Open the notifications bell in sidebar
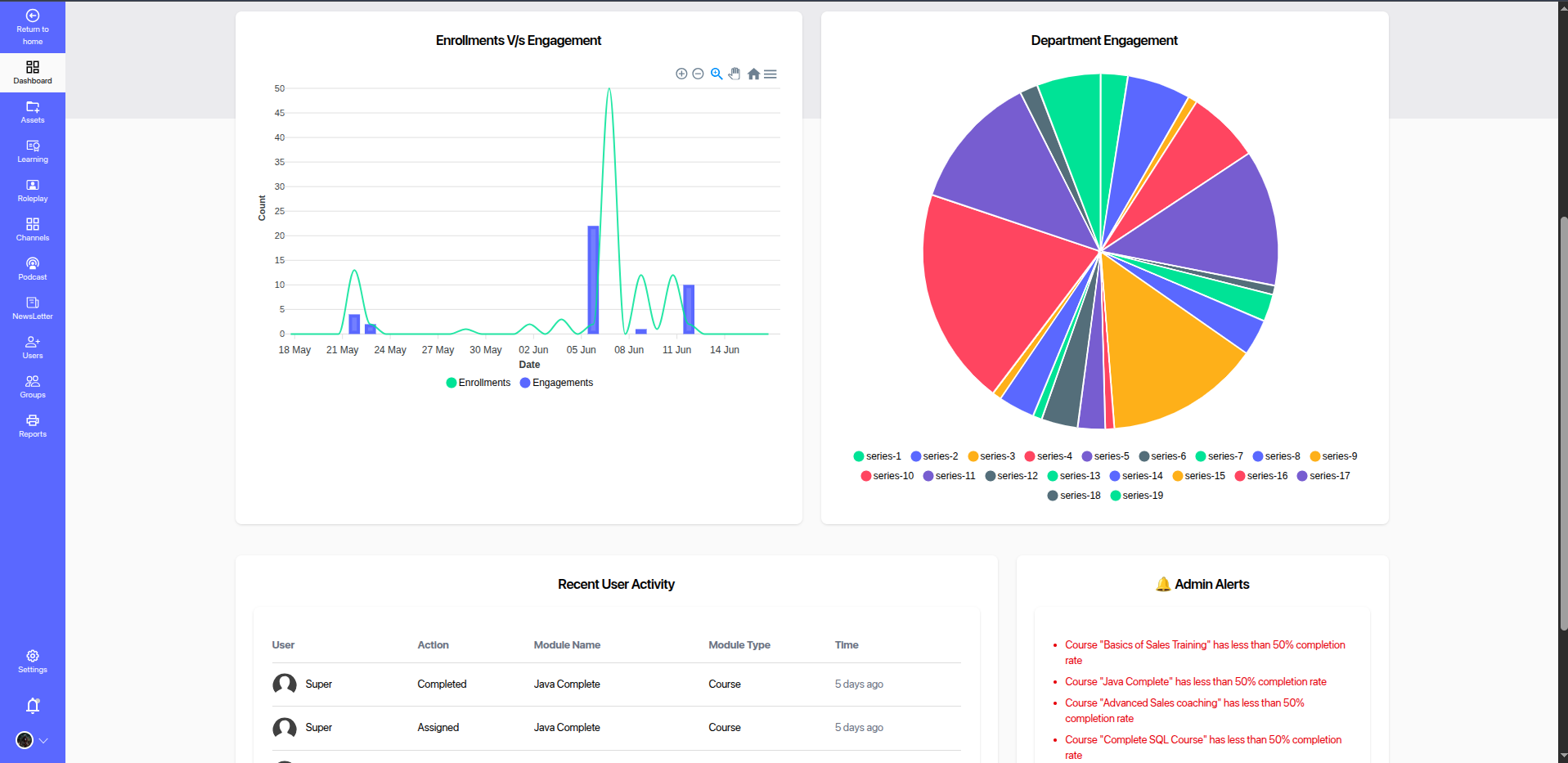 coord(33,705)
